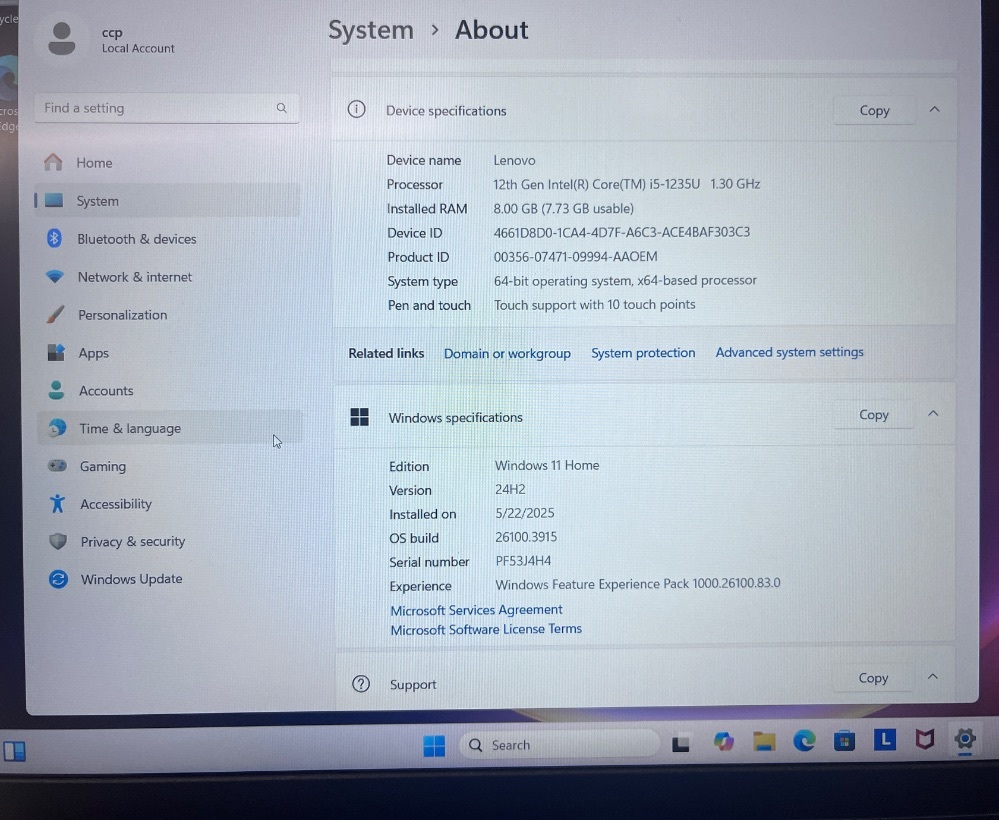This screenshot has width=999, height=820.
Task: Launch Copilot from the taskbar
Action: (x=723, y=742)
